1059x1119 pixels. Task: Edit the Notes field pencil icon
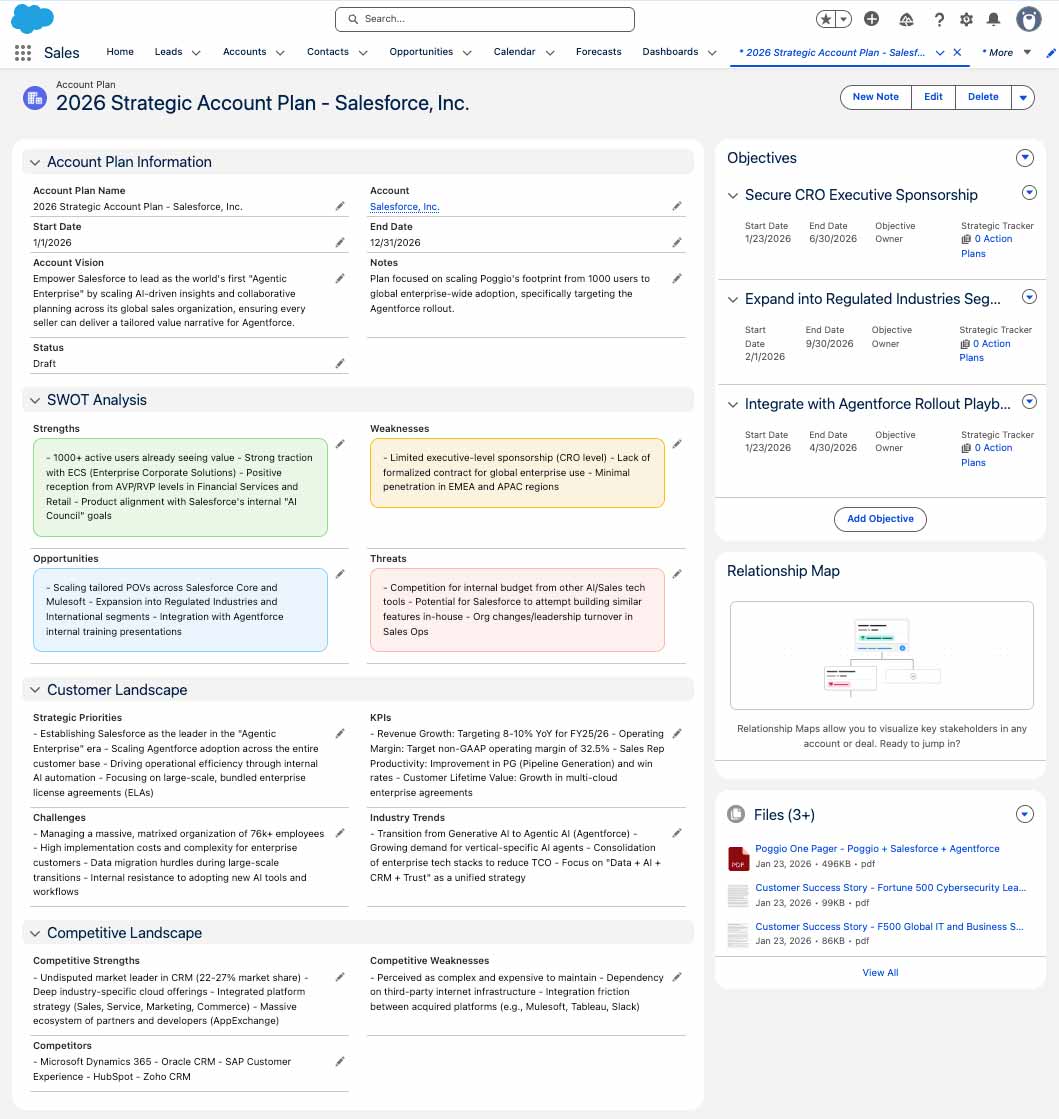tap(677, 278)
